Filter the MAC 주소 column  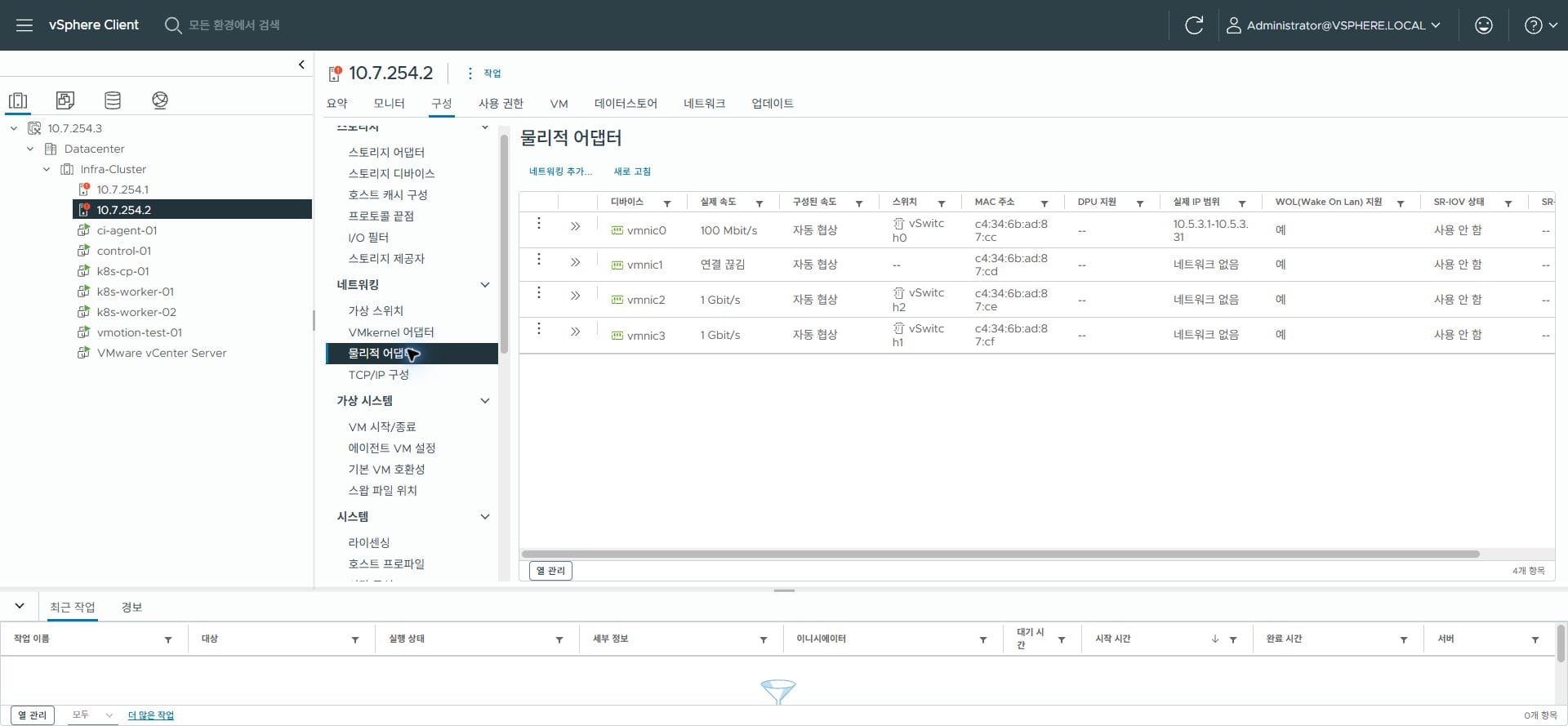tap(1045, 203)
